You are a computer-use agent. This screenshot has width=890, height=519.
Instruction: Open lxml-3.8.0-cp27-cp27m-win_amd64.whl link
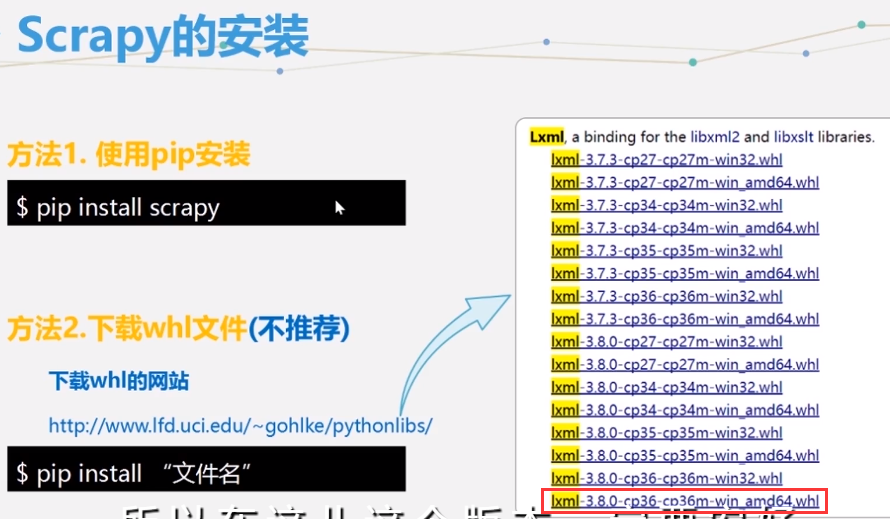tap(685, 364)
